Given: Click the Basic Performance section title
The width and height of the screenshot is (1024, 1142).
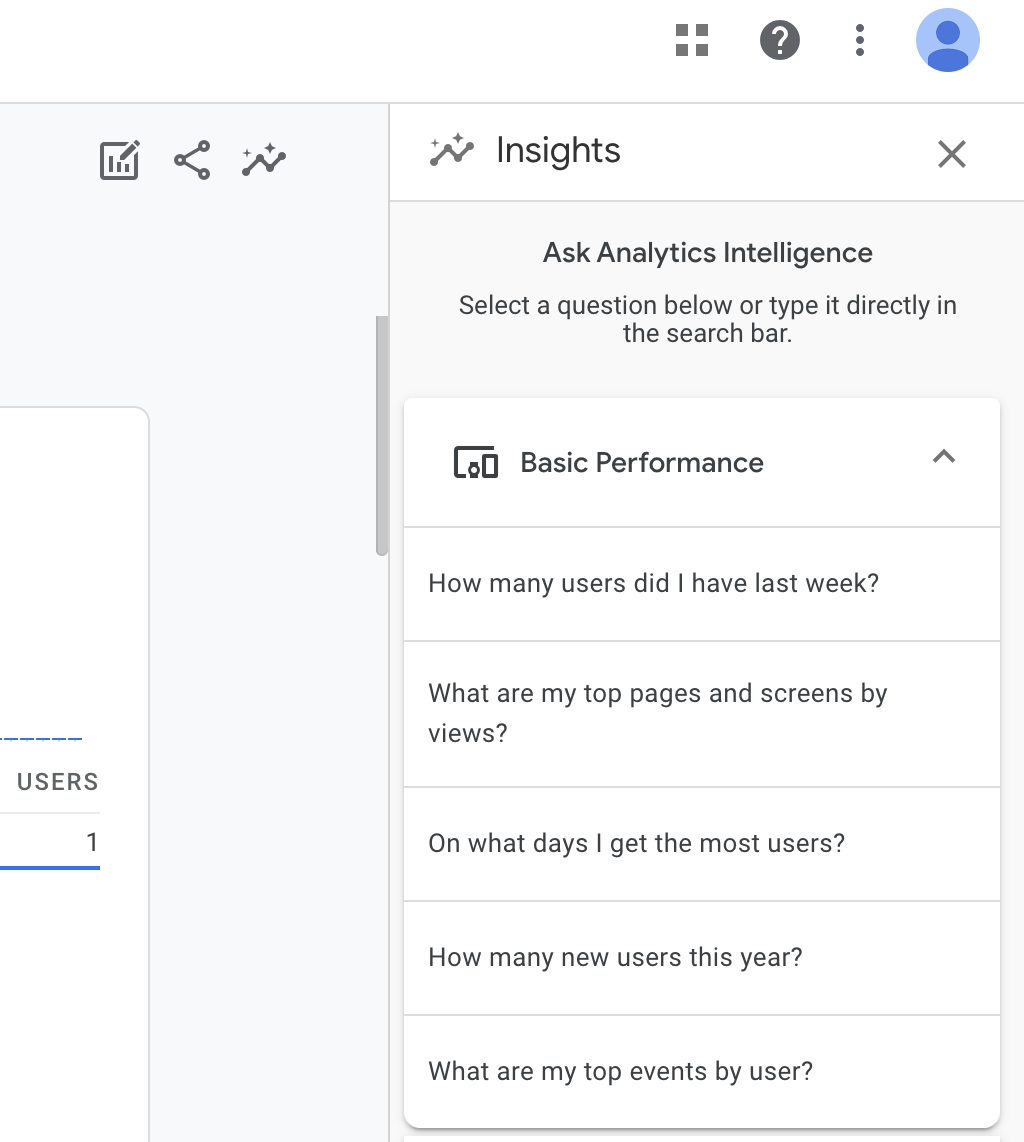Looking at the screenshot, I should tap(642, 463).
